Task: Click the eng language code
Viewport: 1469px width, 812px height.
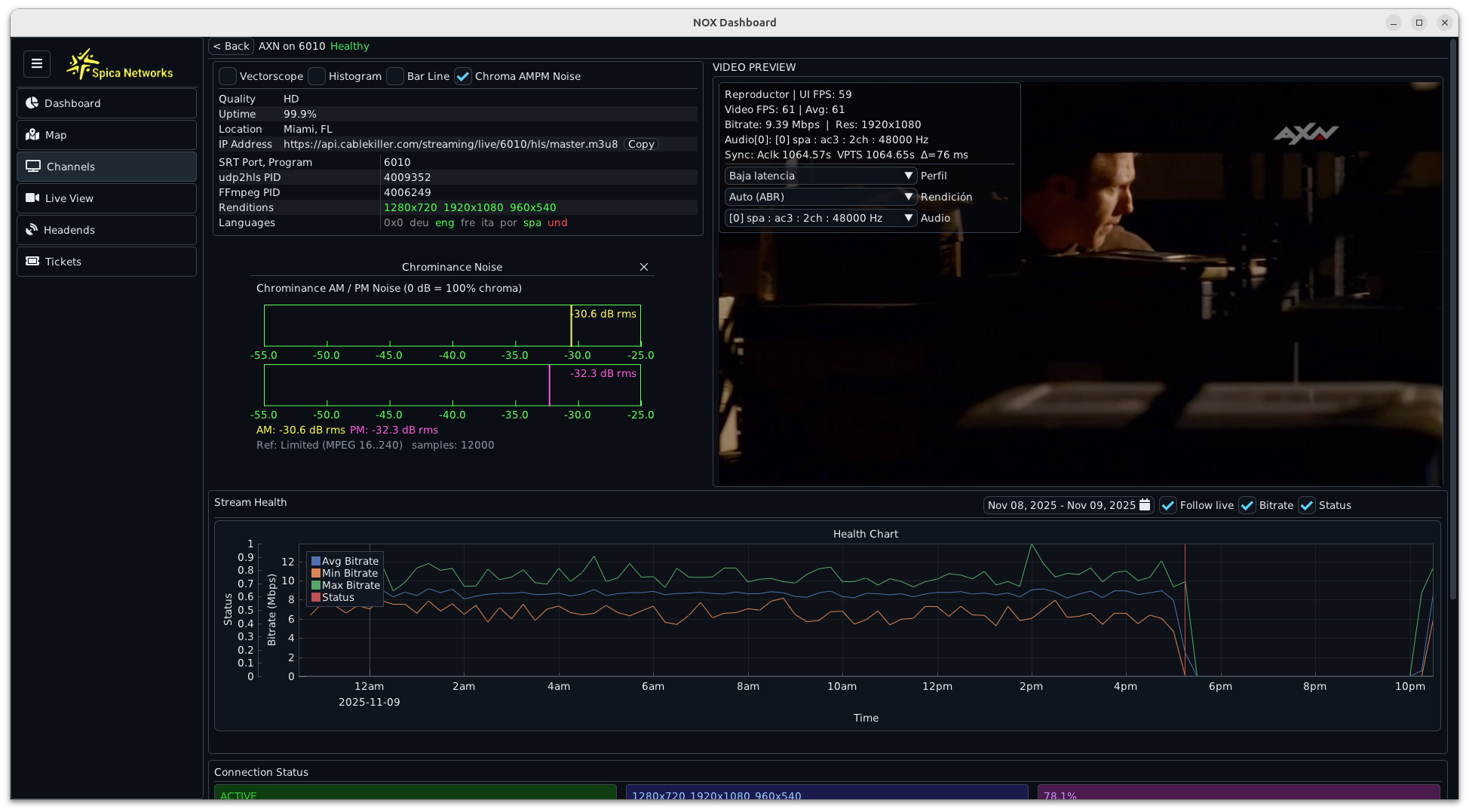Action: tap(445, 222)
